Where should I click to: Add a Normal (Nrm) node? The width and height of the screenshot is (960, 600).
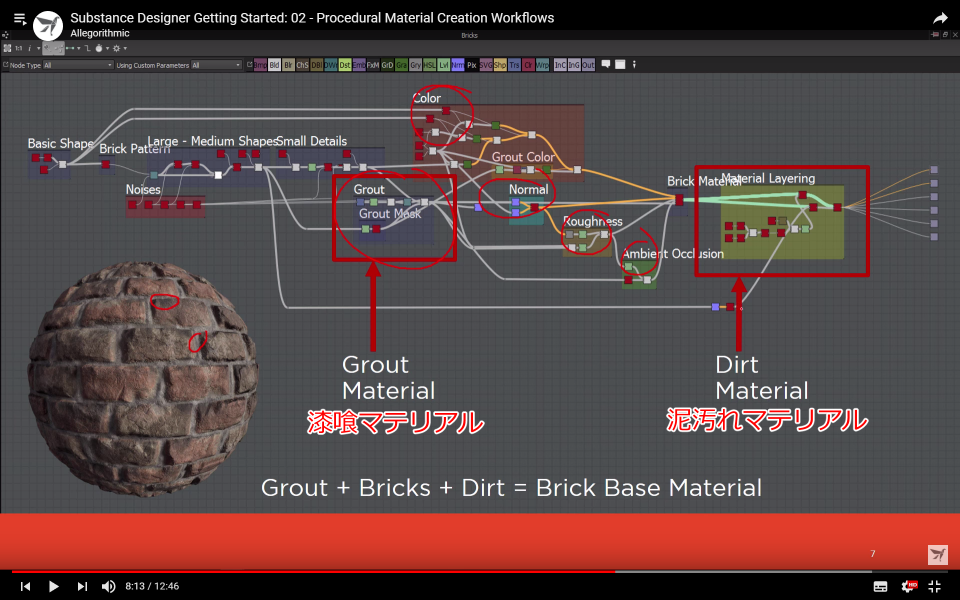click(x=457, y=65)
